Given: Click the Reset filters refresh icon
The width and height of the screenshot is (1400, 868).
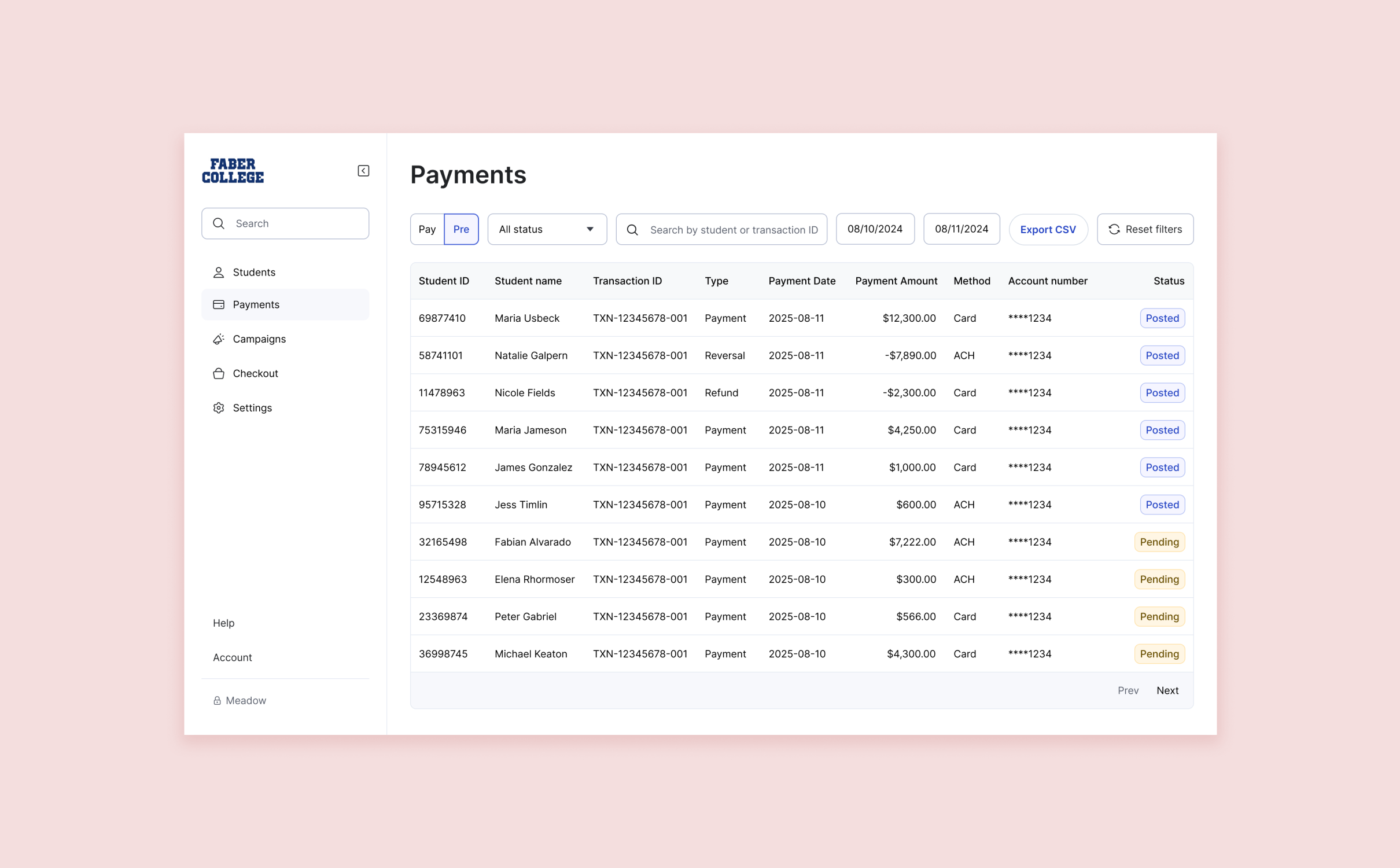Looking at the screenshot, I should click(x=1114, y=230).
